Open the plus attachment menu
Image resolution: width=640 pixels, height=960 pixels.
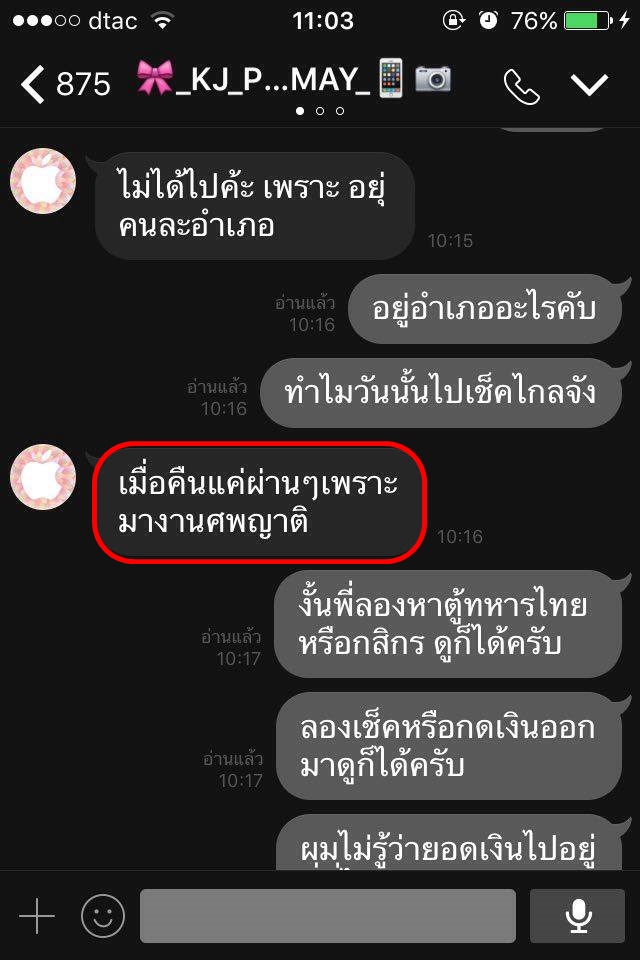[37, 916]
